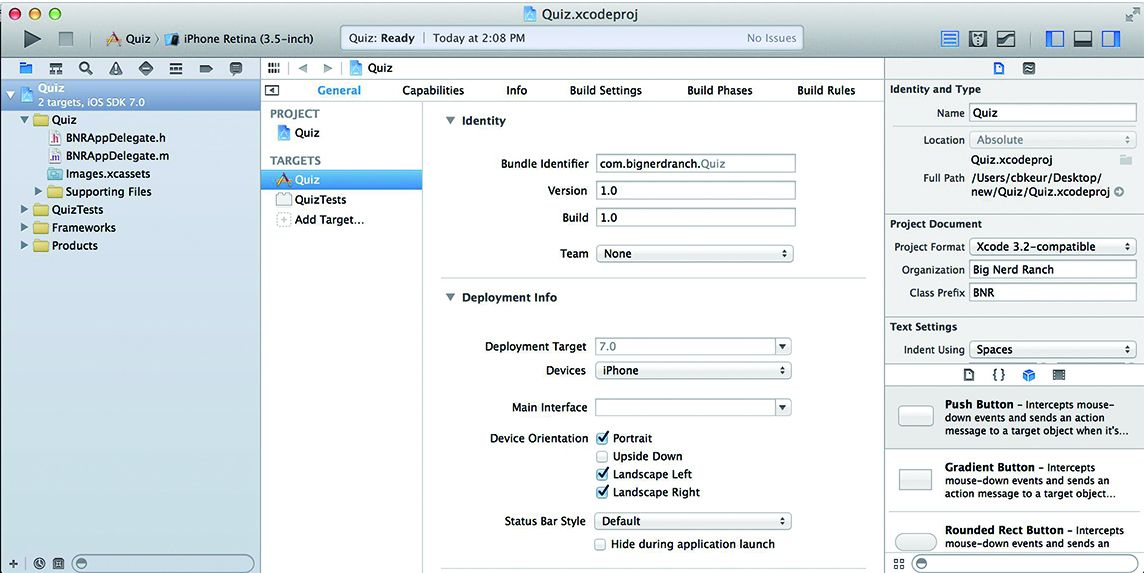Hide the project and targets list
Viewport: 1145px width, 573px height.
pyautogui.click(x=272, y=91)
